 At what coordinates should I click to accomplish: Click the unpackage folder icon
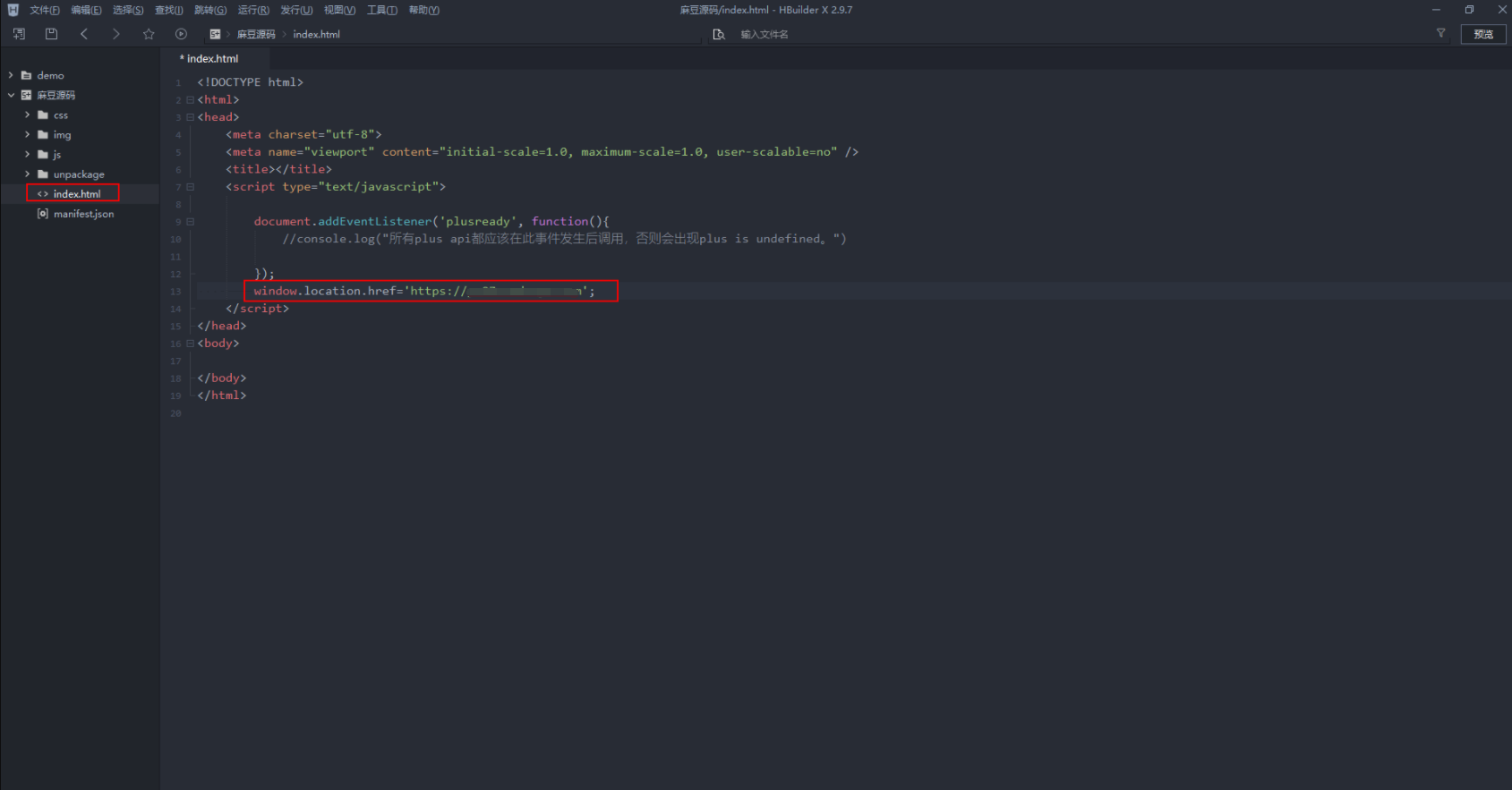[43, 174]
